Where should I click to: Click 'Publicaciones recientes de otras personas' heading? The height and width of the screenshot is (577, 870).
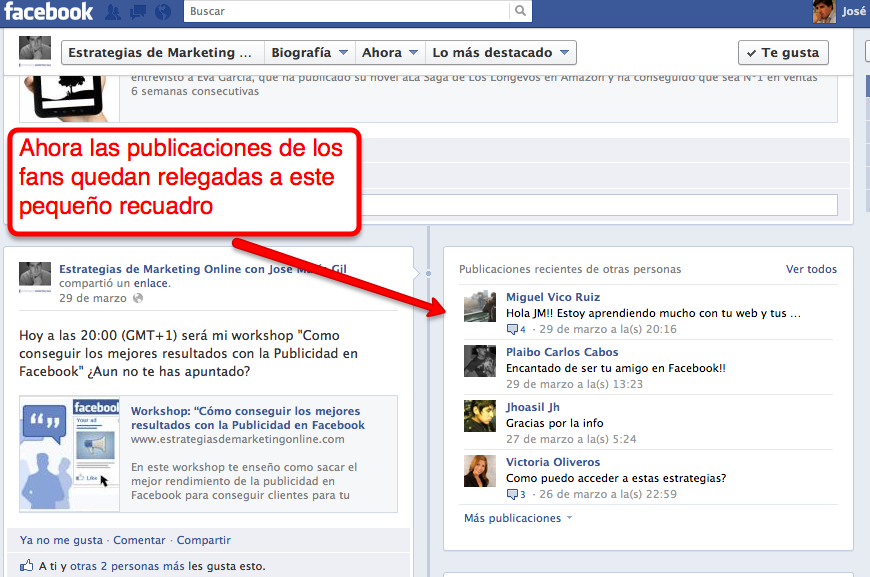[570, 269]
